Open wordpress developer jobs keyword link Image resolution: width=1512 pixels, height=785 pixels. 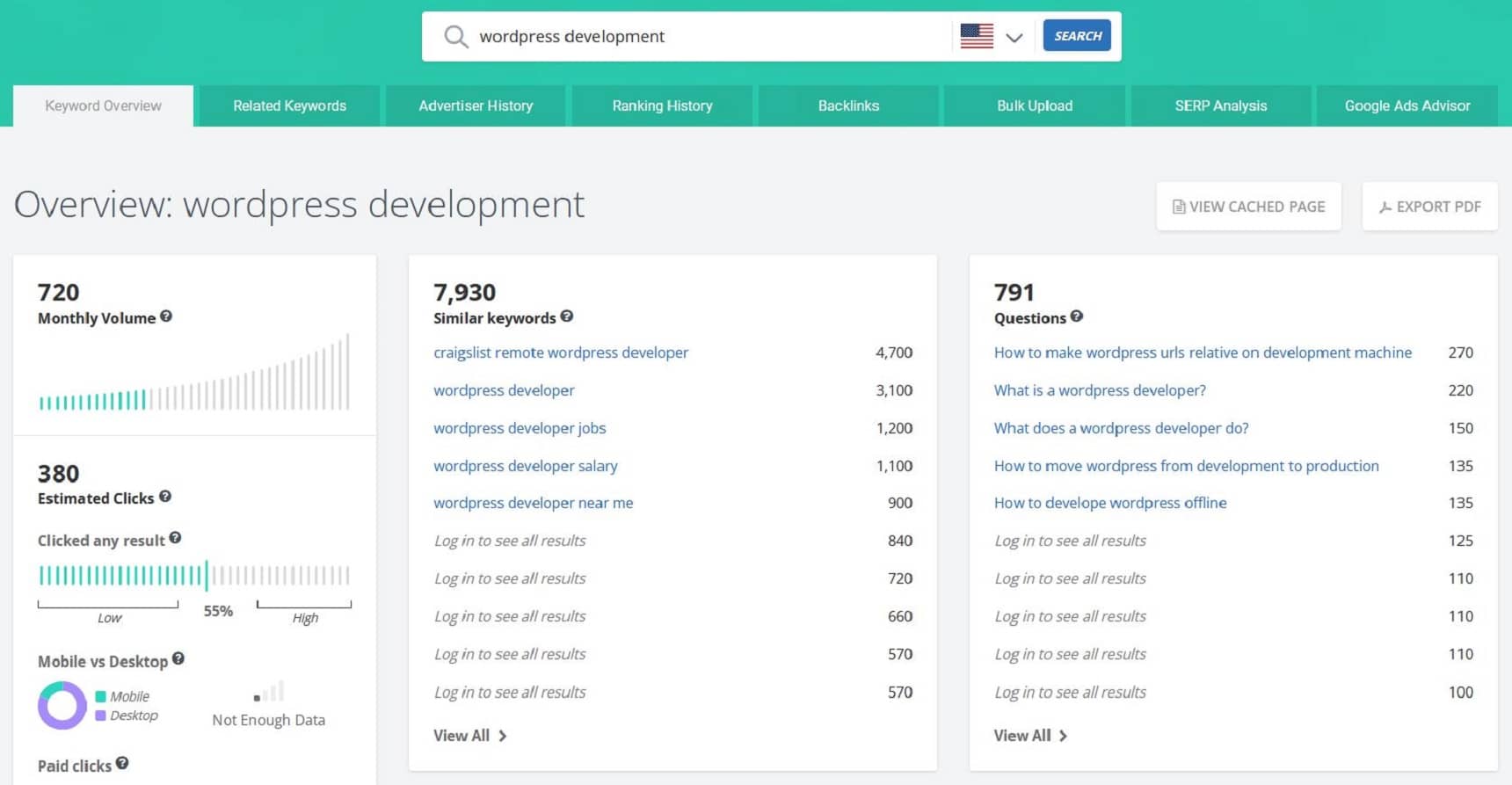520,428
